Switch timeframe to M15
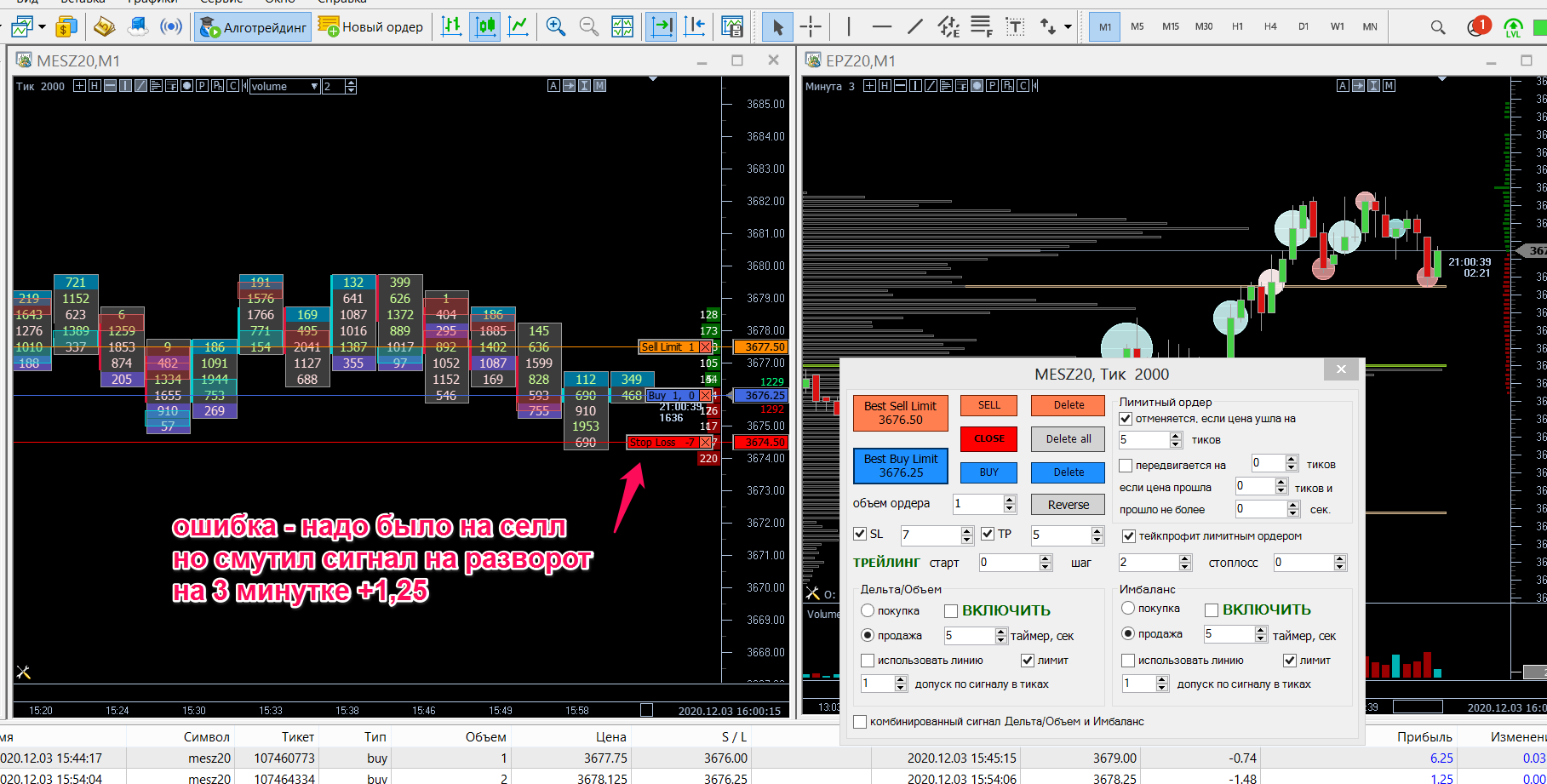 (x=1171, y=27)
